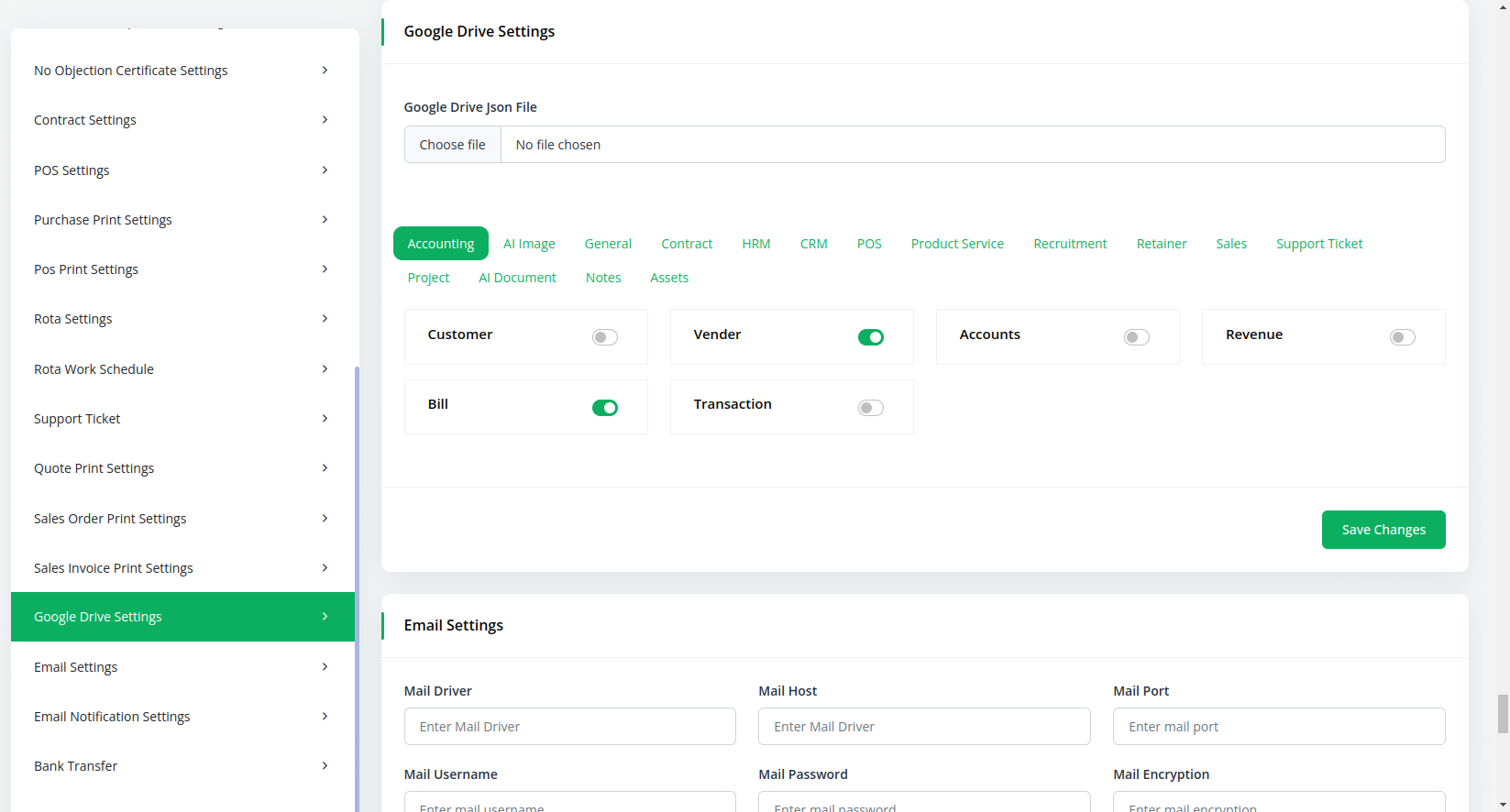Click the chevron next to Quote Print Settings

(x=325, y=468)
